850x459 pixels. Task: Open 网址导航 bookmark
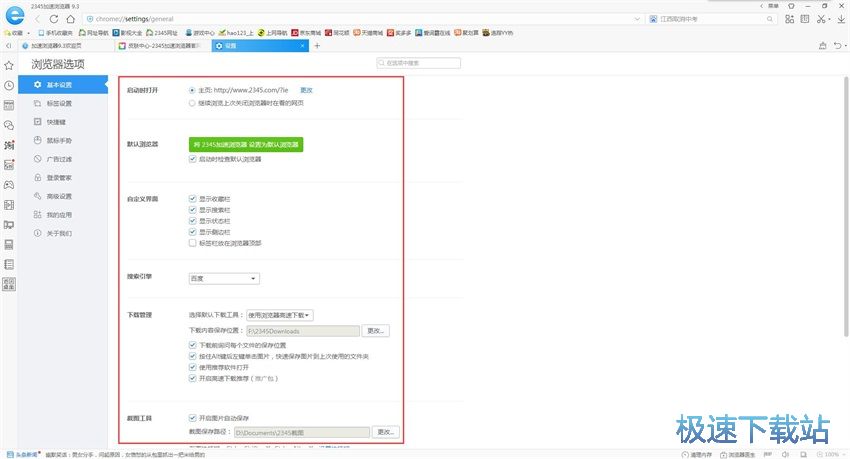[x=94, y=33]
